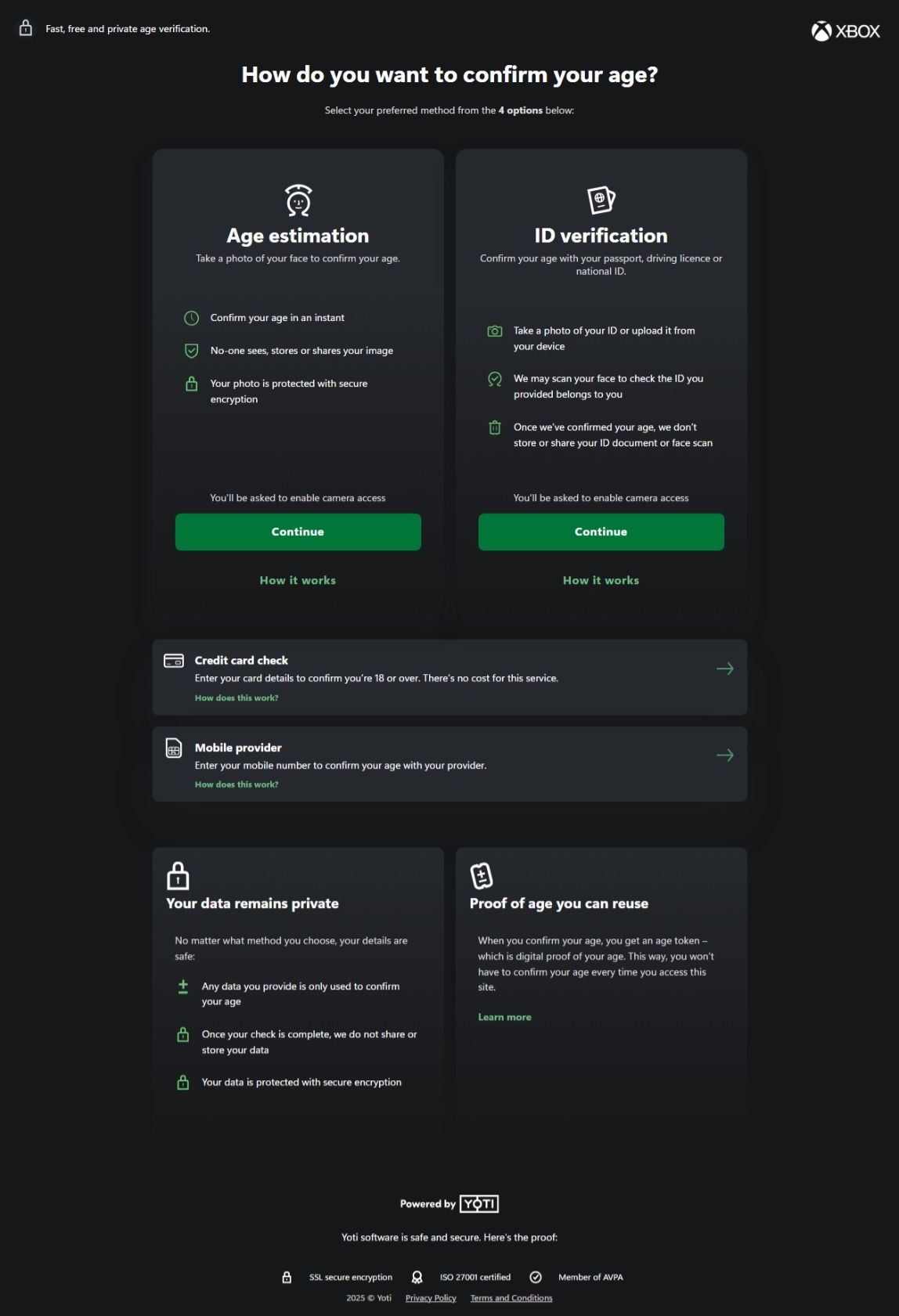This screenshot has width=899, height=1316.
Task: Click How does this work under Mobile provider
Action: tap(236, 784)
